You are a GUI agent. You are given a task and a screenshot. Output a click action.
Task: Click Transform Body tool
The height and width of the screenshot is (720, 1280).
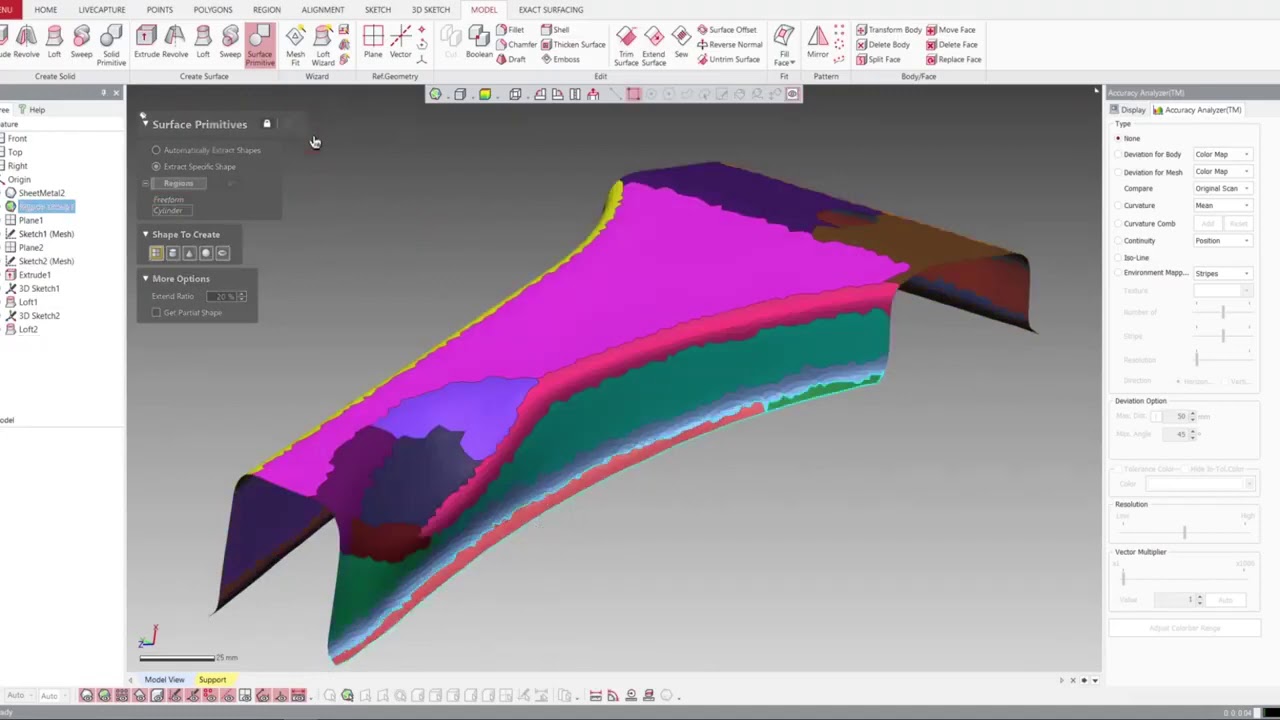pyautogui.click(x=889, y=30)
